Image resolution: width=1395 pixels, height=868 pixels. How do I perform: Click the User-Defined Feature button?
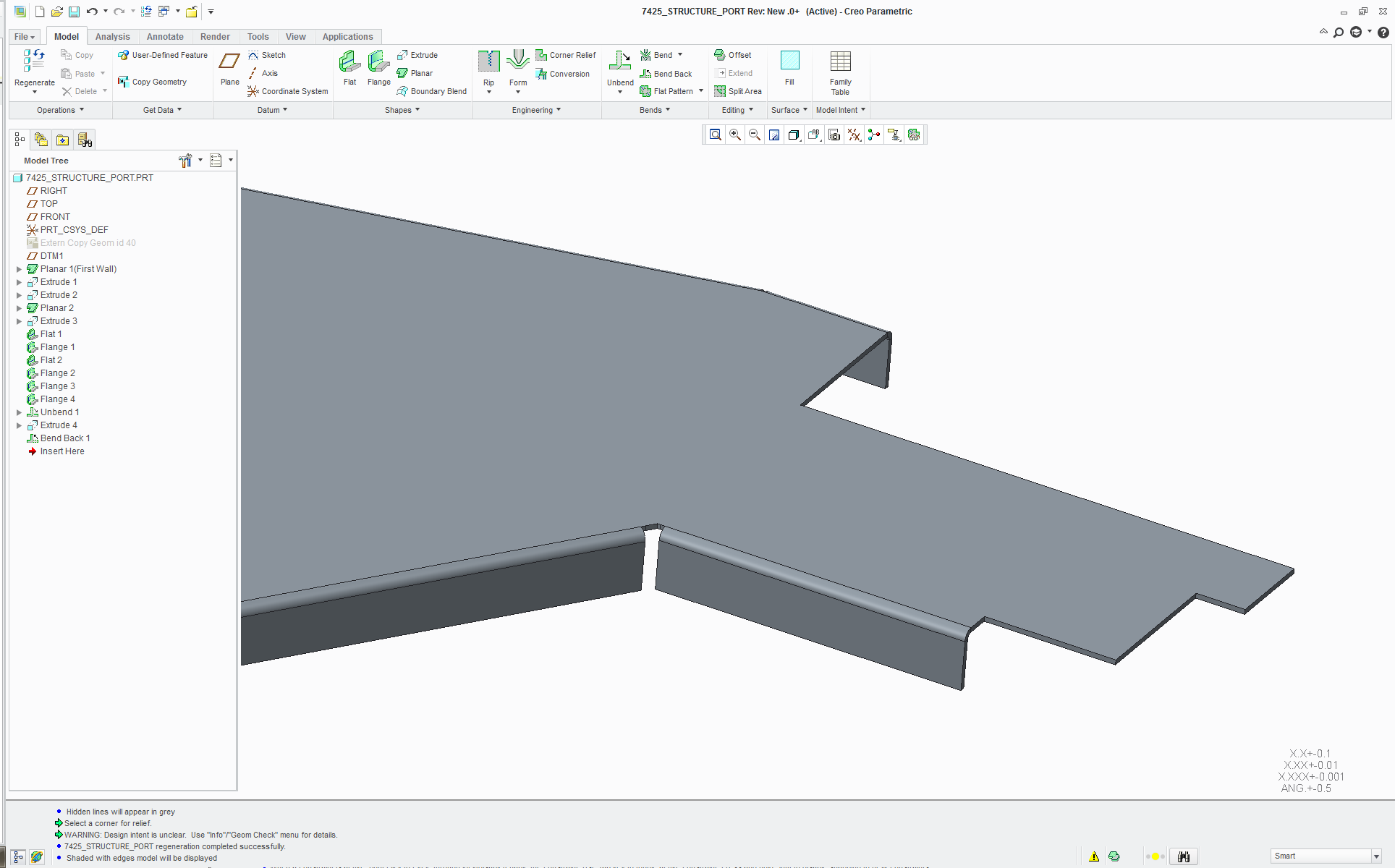click(x=163, y=55)
